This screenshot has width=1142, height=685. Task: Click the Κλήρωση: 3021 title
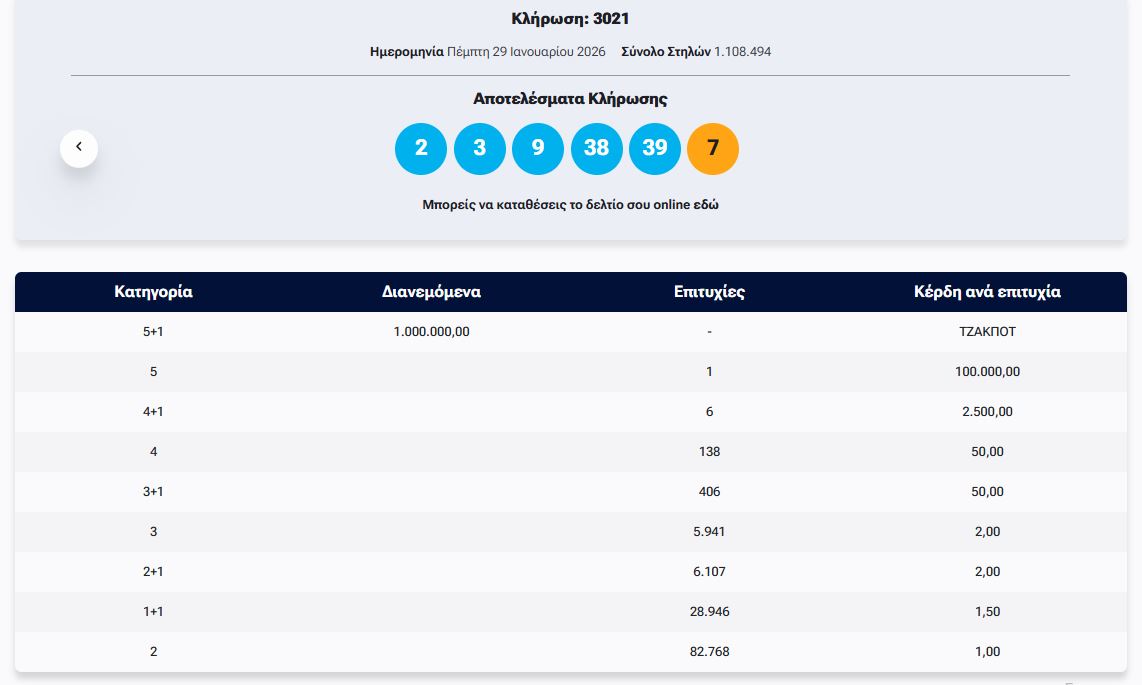tap(570, 19)
